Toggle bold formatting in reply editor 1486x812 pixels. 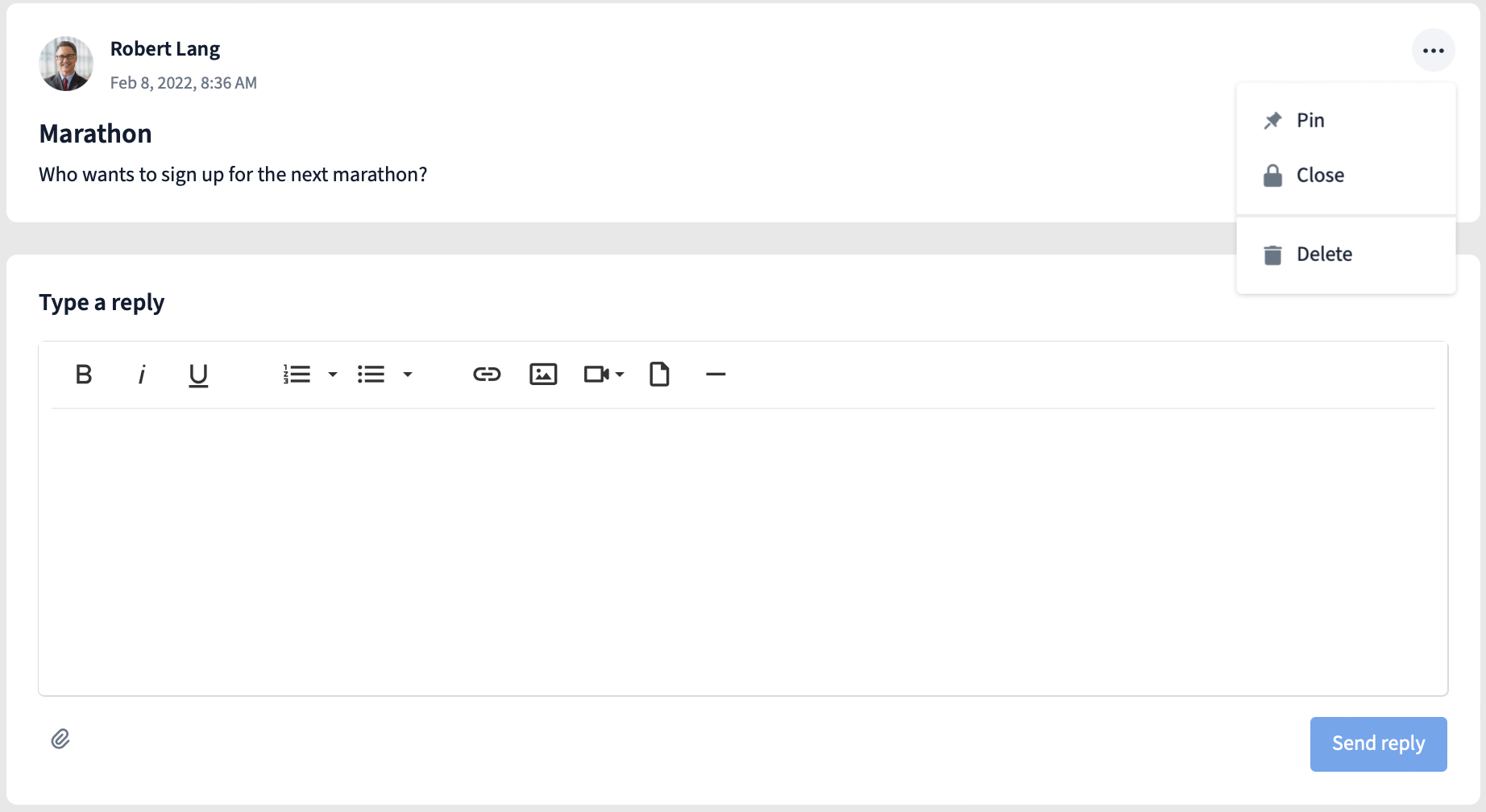pyautogui.click(x=84, y=375)
